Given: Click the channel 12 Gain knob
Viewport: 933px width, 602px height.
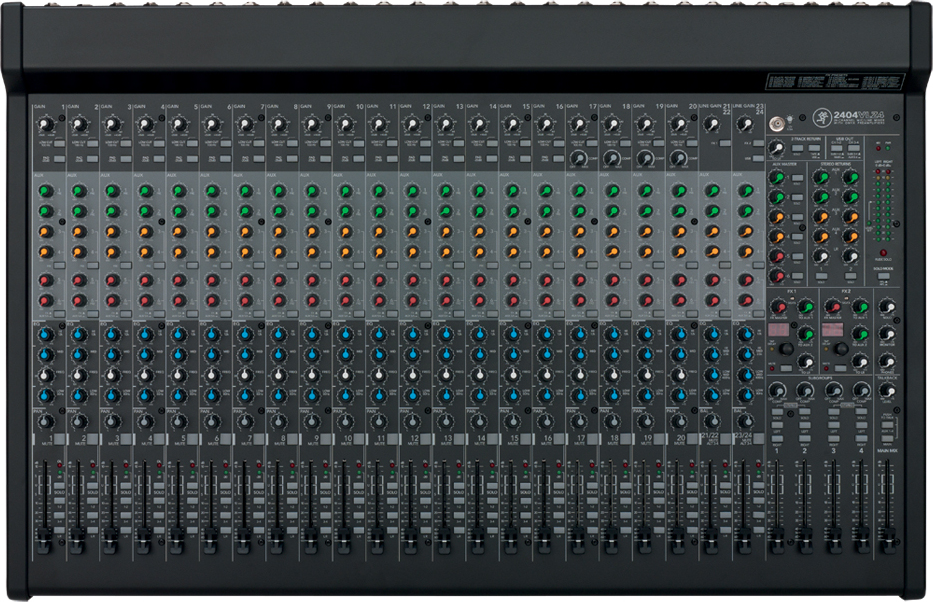Looking at the screenshot, I should [412, 125].
